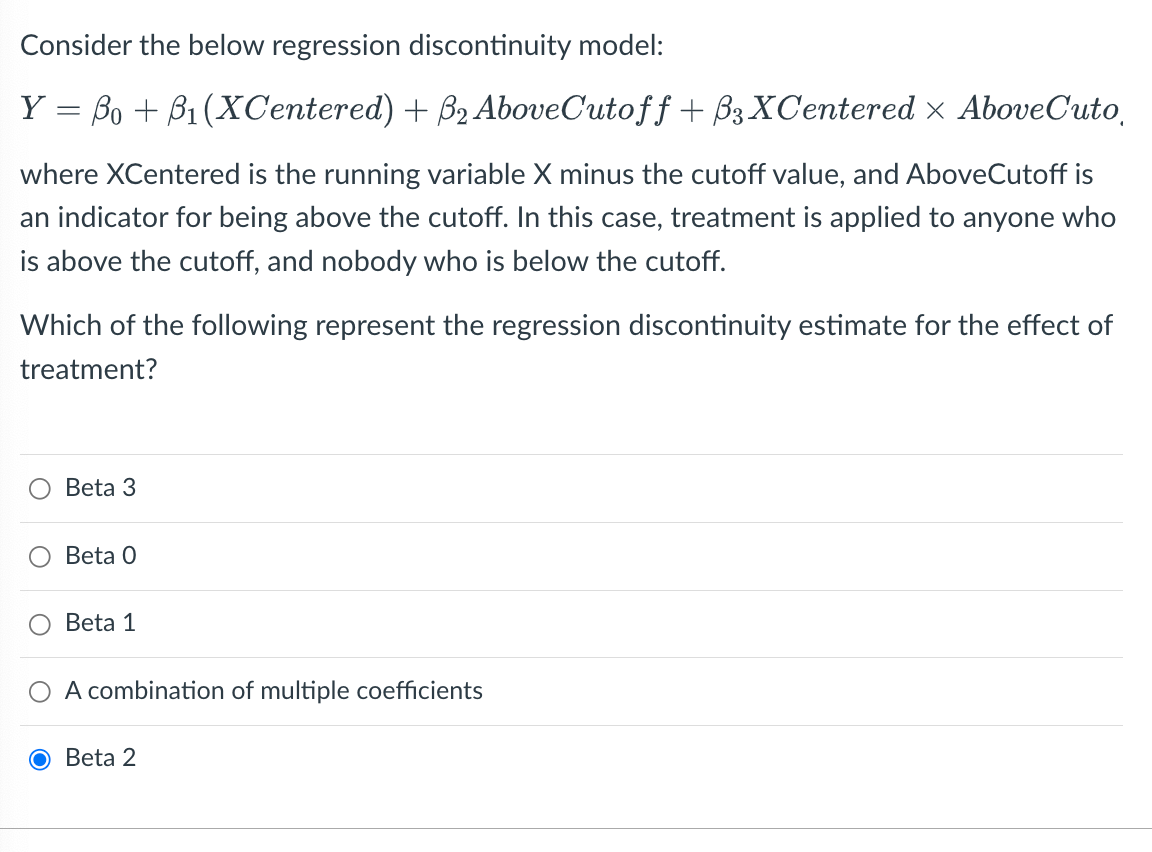This screenshot has height=852, width=1152.
Task: Click the already-selected Beta 2 radio button
Action: [x=39, y=759]
